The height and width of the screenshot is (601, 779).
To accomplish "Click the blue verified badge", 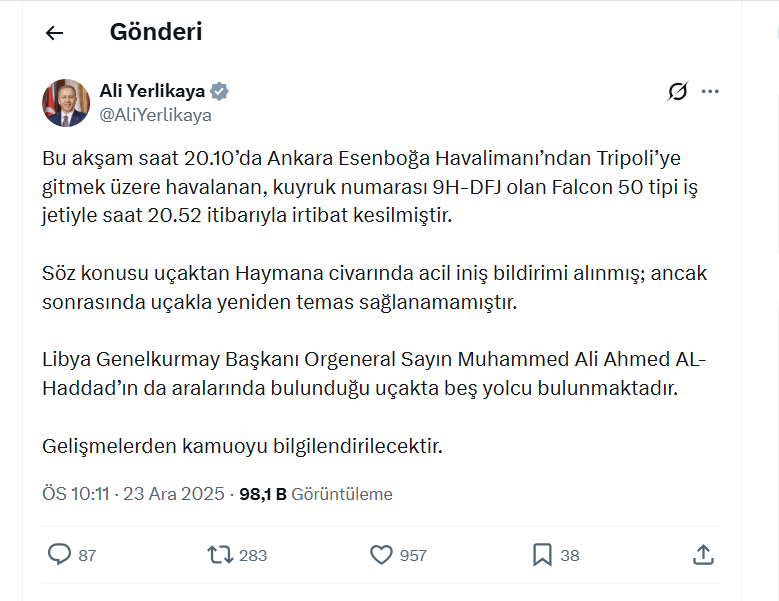I will [219, 91].
